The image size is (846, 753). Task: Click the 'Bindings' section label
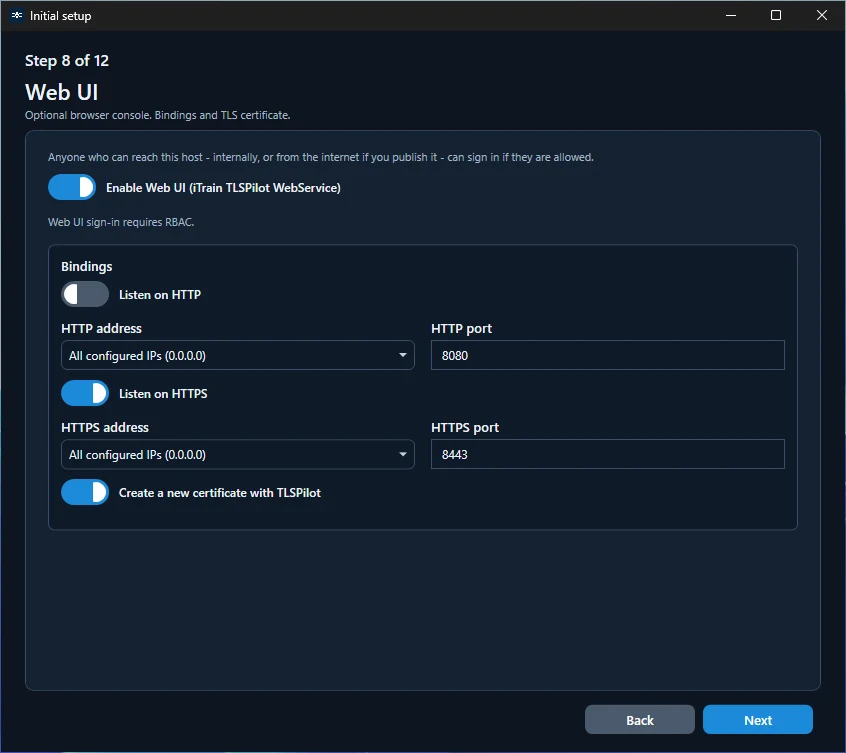[x=87, y=266]
